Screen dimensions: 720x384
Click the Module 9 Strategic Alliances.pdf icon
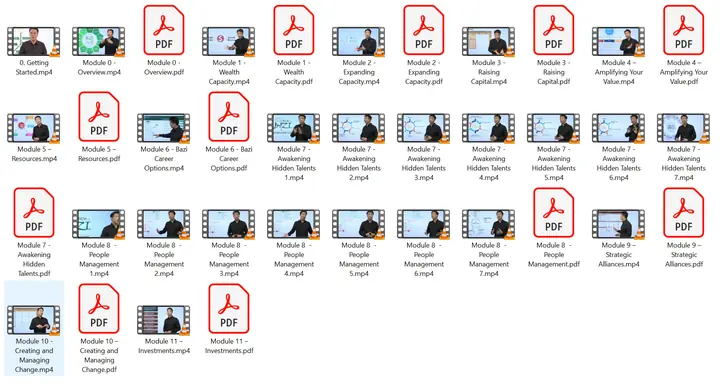(x=684, y=213)
